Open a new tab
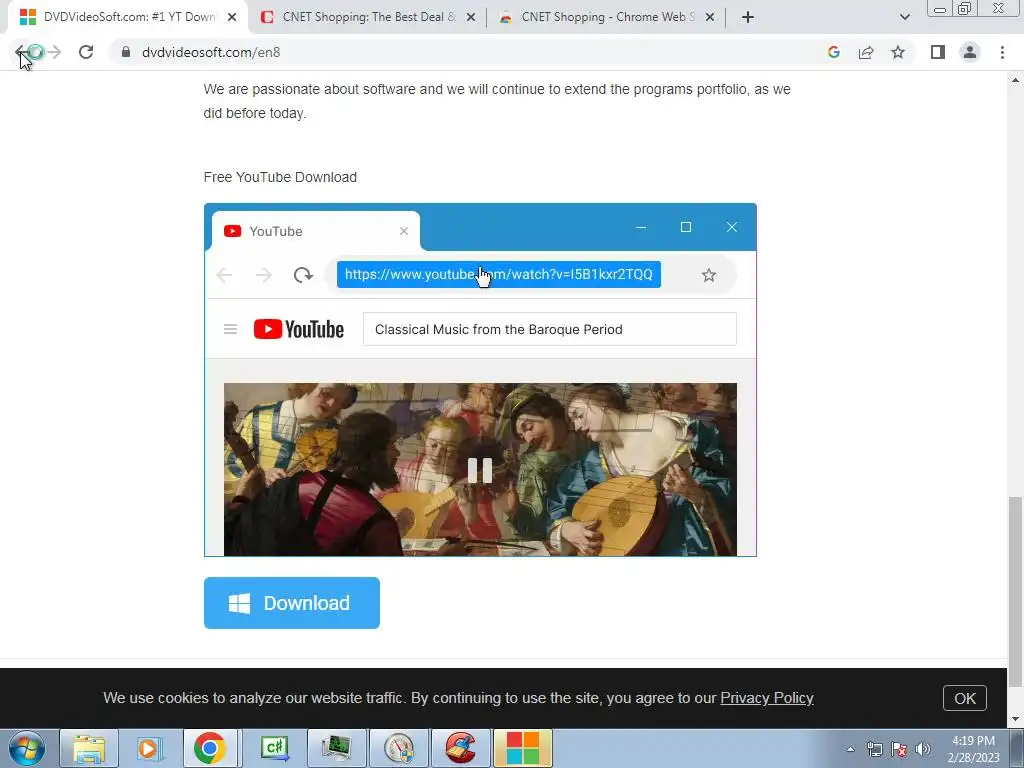 pos(748,17)
